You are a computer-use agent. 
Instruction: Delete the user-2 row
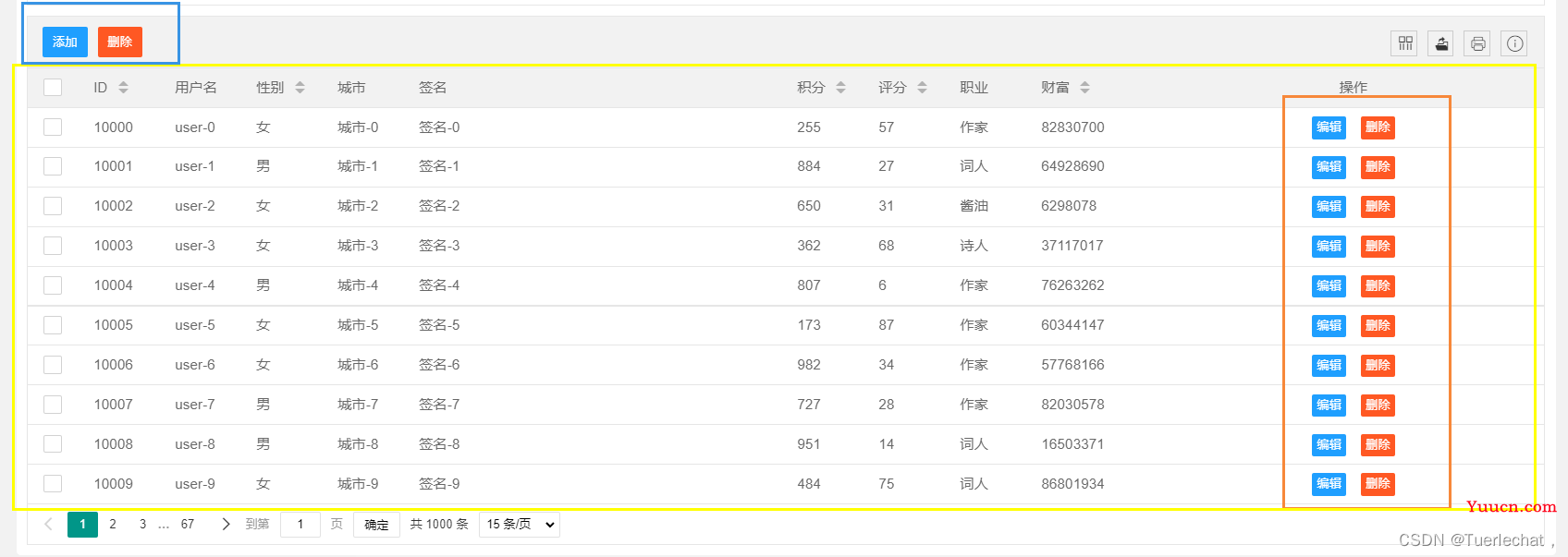pyautogui.click(x=1378, y=207)
